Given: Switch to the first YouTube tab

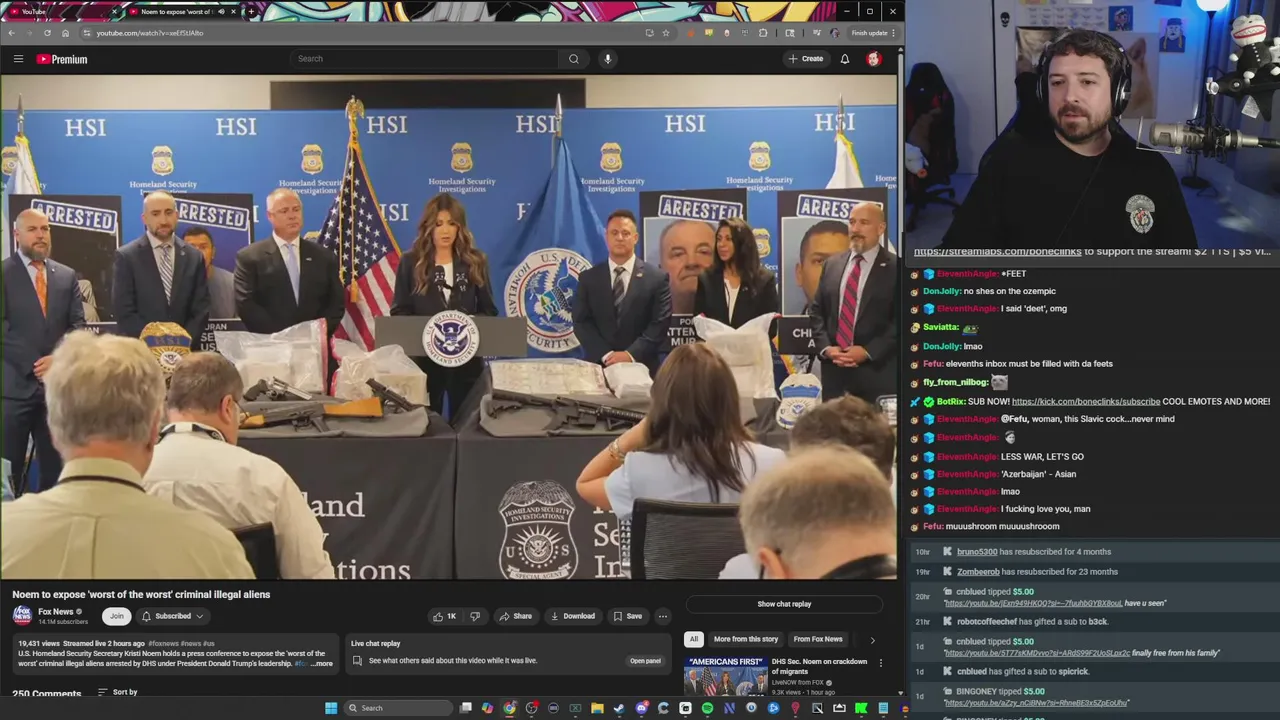Looking at the screenshot, I should (x=63, y=11).
